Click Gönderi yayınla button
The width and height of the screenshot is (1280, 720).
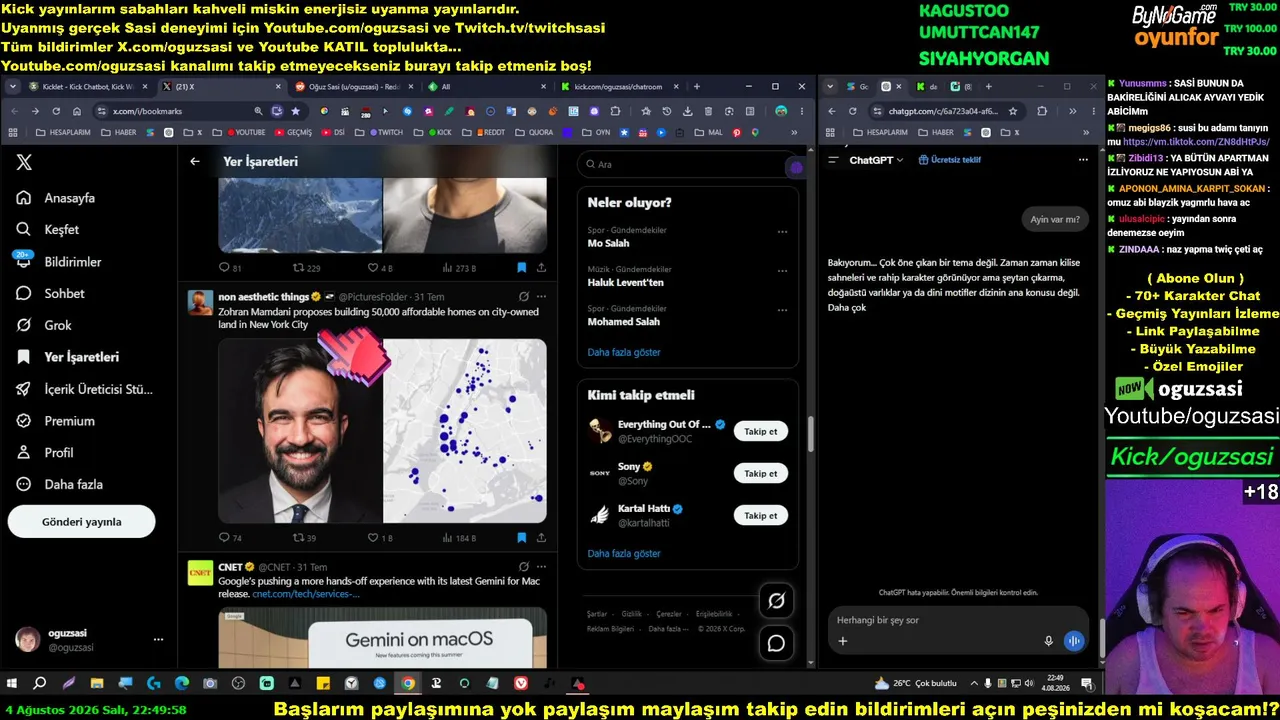(82, 522)
